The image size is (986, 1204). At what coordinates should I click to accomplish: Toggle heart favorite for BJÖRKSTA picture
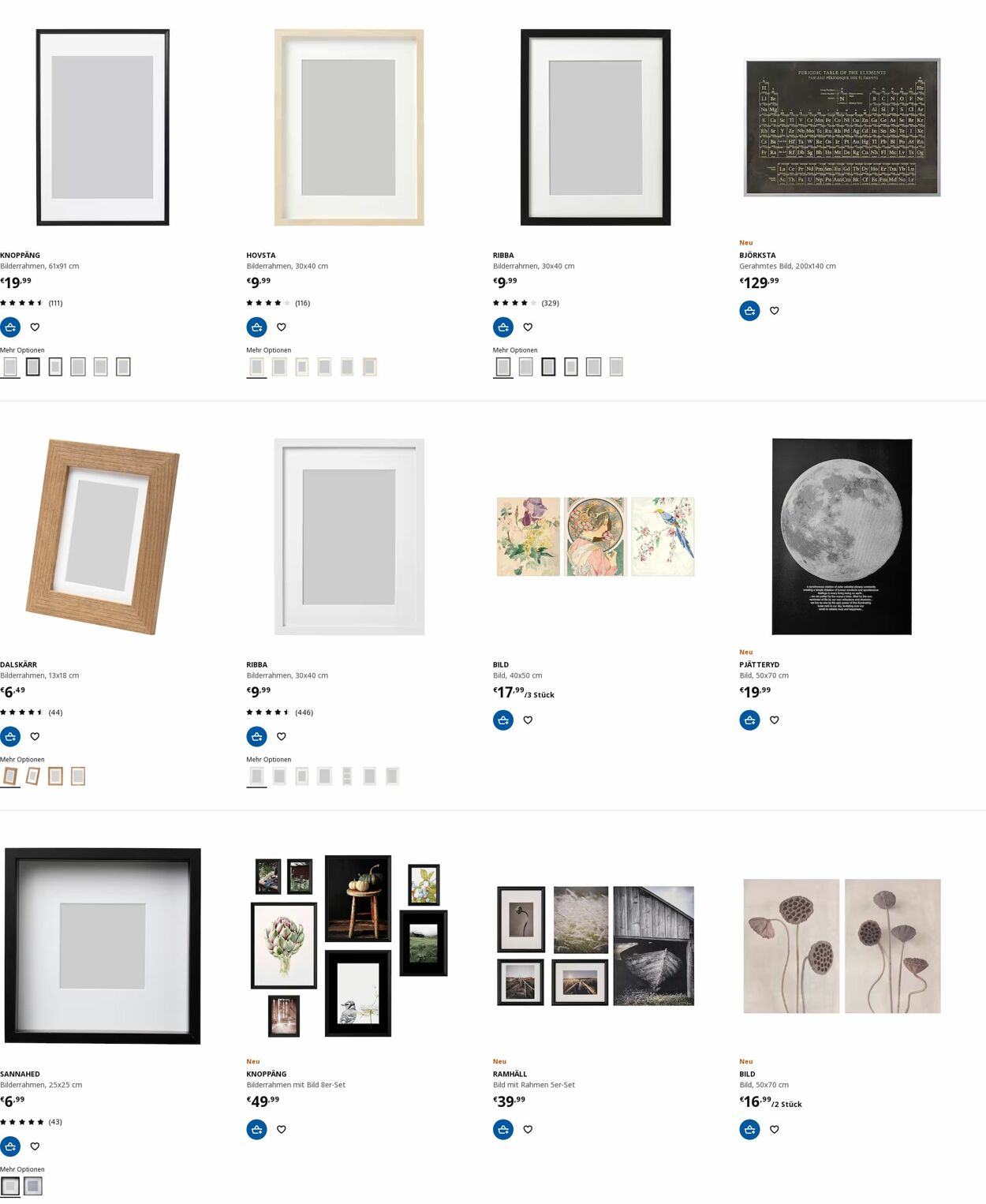tap(775, 311)
